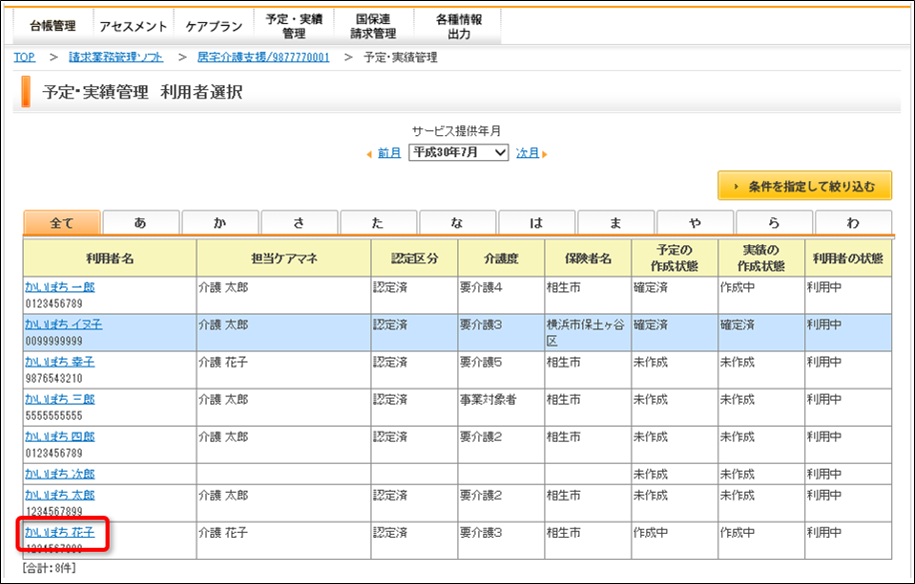This screenshot has height=584, width=915.
Task: Select the さ kana tab
Action: pyautogui.click(x=299, y=223)
